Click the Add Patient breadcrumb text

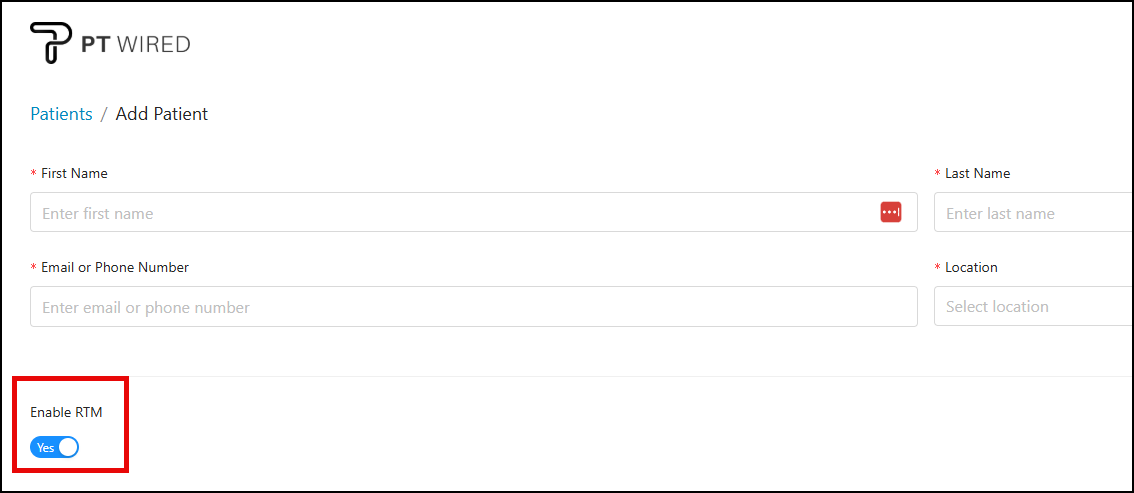tap(162, 114)
